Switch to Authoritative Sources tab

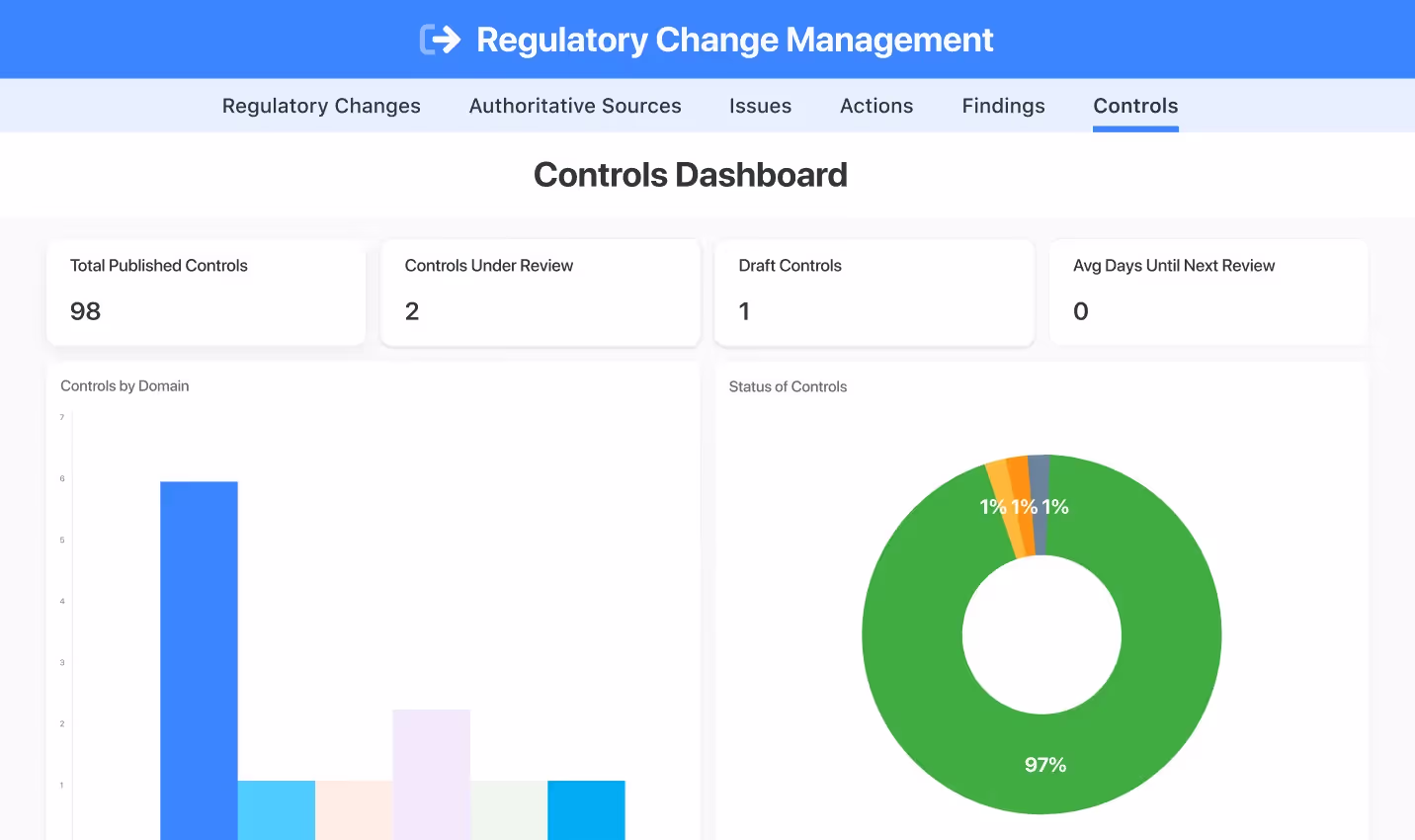coord(575,106)
